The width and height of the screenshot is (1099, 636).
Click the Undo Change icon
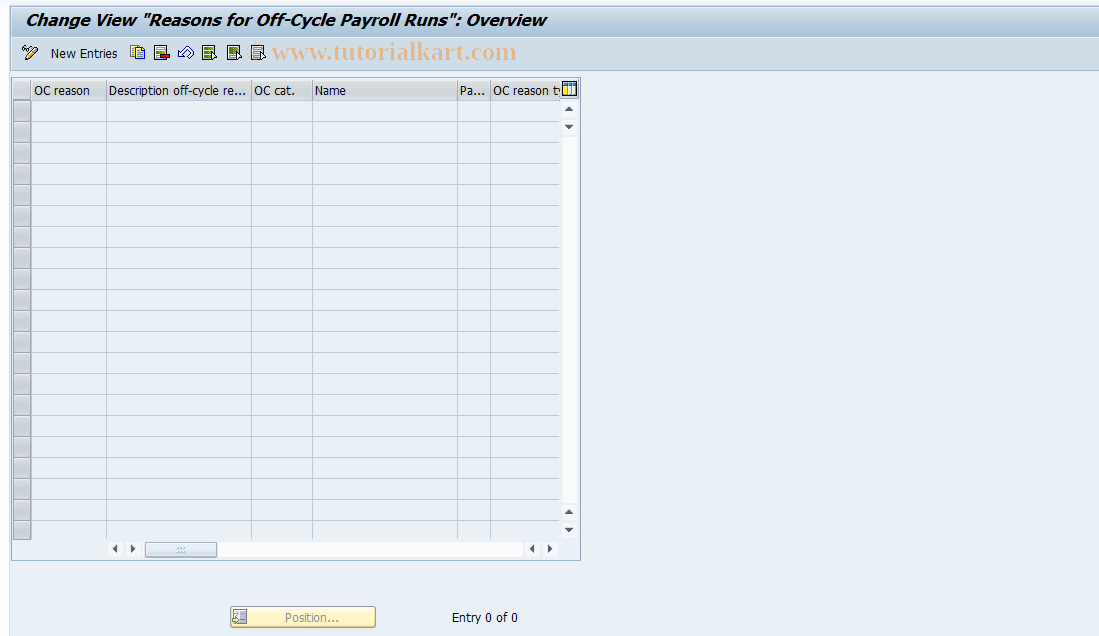tap(186, 53)
